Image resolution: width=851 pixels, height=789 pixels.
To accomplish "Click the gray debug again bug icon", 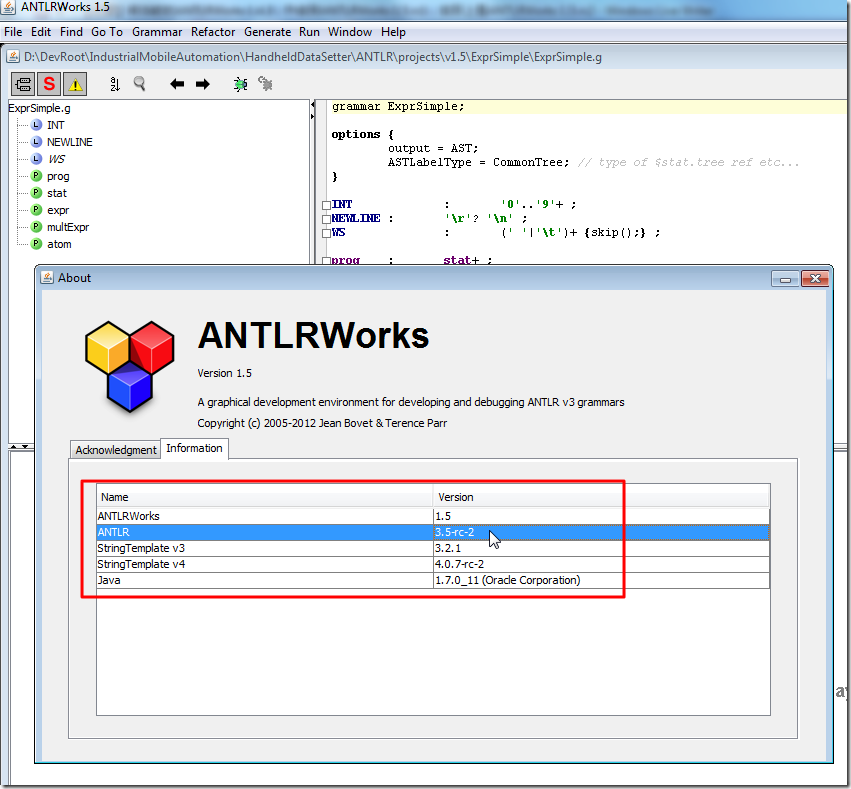I will click(265, 84).
